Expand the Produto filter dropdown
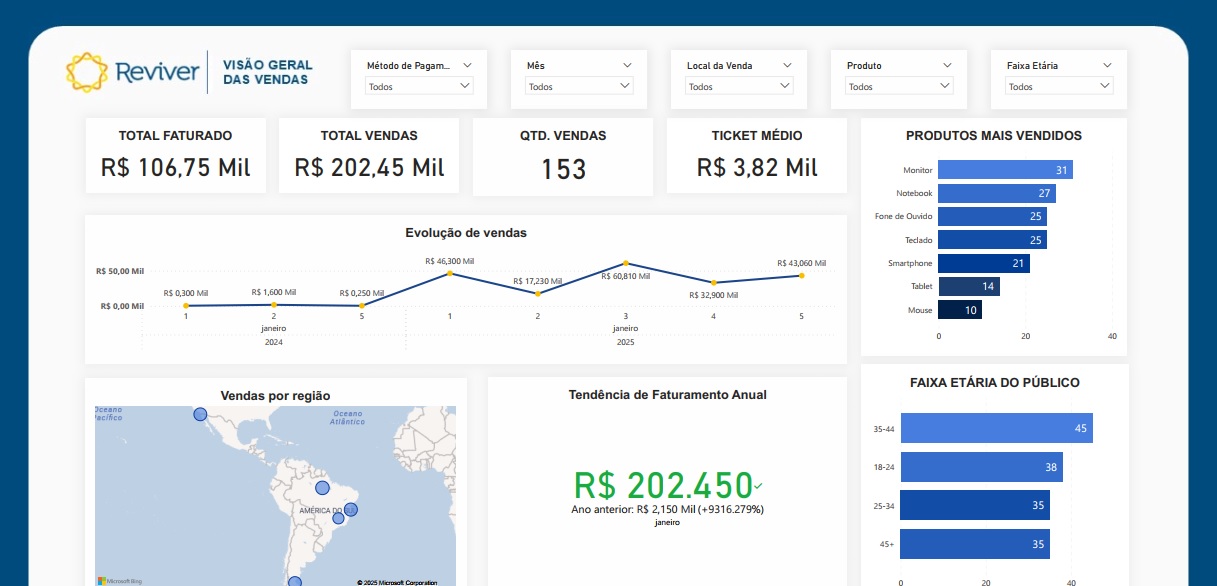The width and height of the screenshot is (1217, 586). tap(899, 87)
